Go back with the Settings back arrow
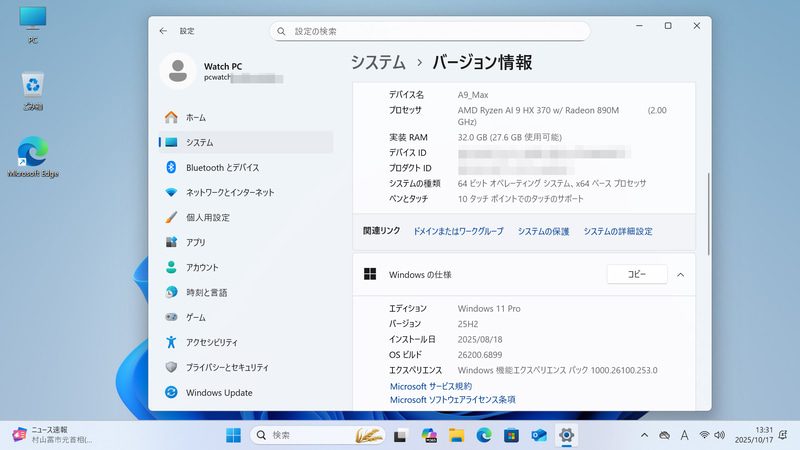The height and width of the screenshot is (450, 800). pyautogui.click(x=163, y=31)
